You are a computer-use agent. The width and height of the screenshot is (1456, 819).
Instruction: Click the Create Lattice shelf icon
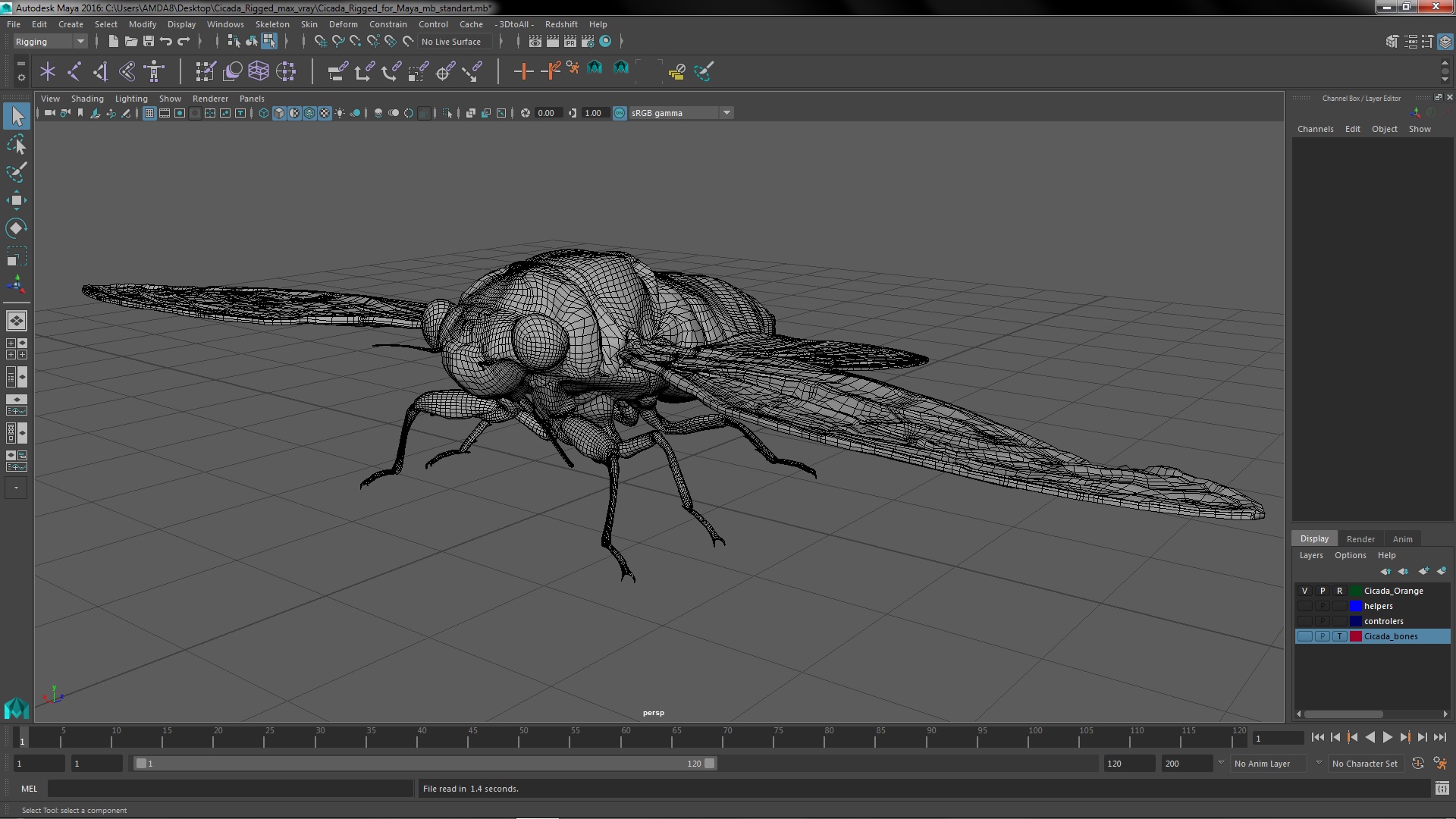259,71
